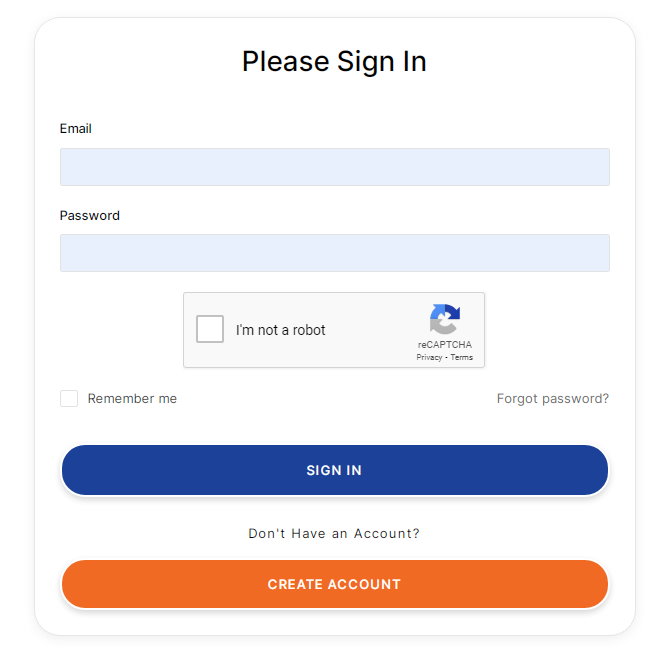
Task: Click the SIGN IN button's white label text
Action: coord(334,470)
